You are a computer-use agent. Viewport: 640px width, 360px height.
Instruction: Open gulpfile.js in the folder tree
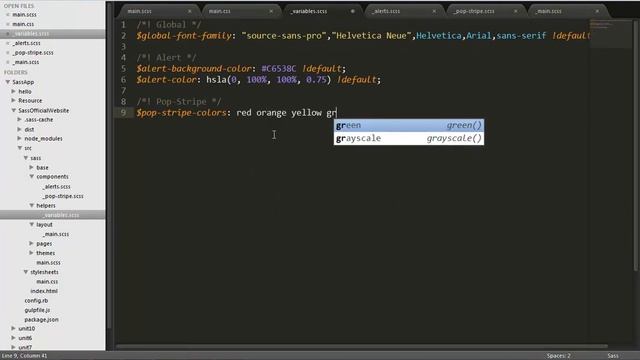tap(37, 310)
